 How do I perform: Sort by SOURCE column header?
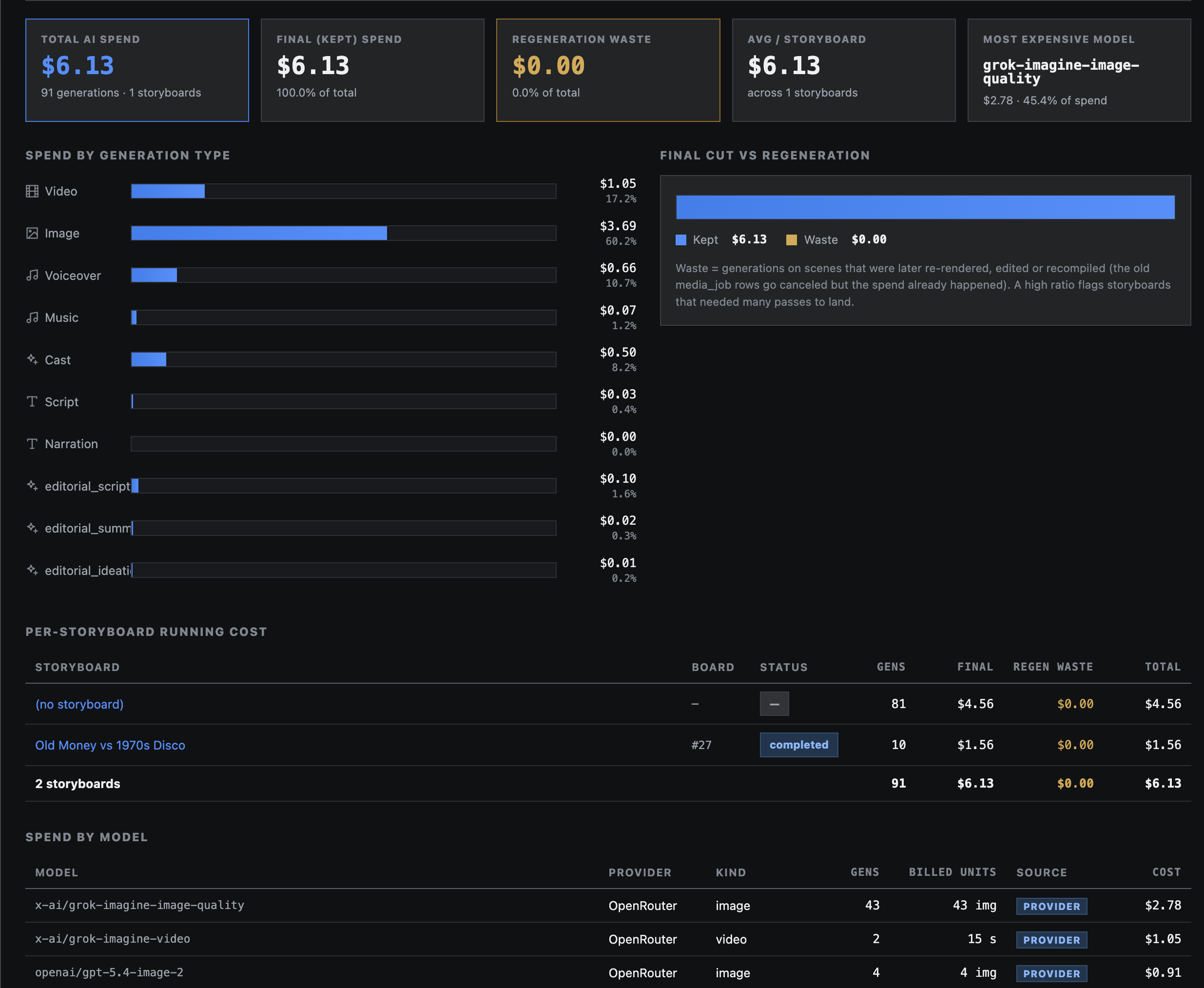[x=1041, y=872]
